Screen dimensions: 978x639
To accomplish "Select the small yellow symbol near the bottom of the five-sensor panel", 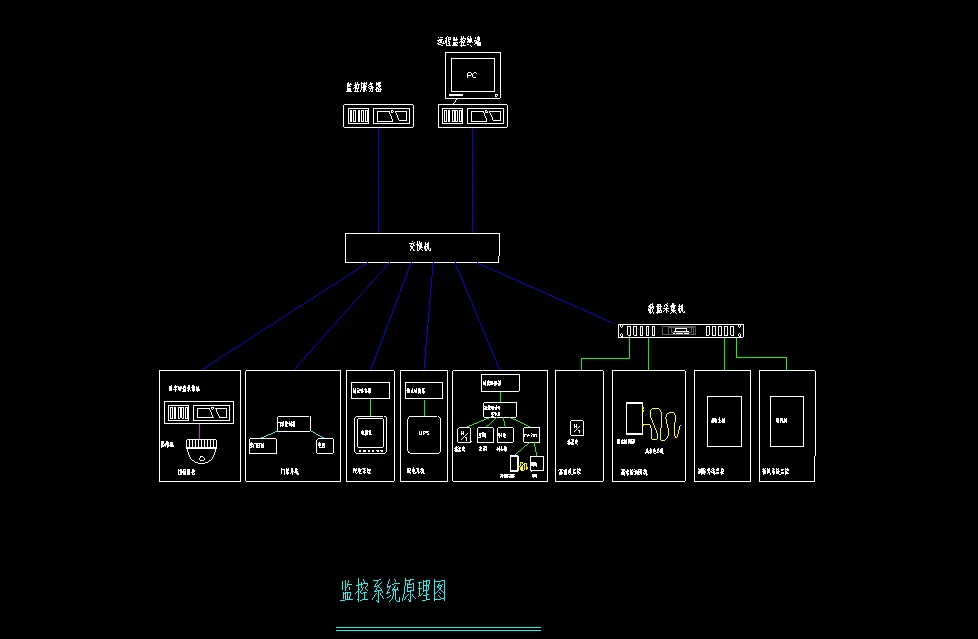I will click(x=523, y=466).
